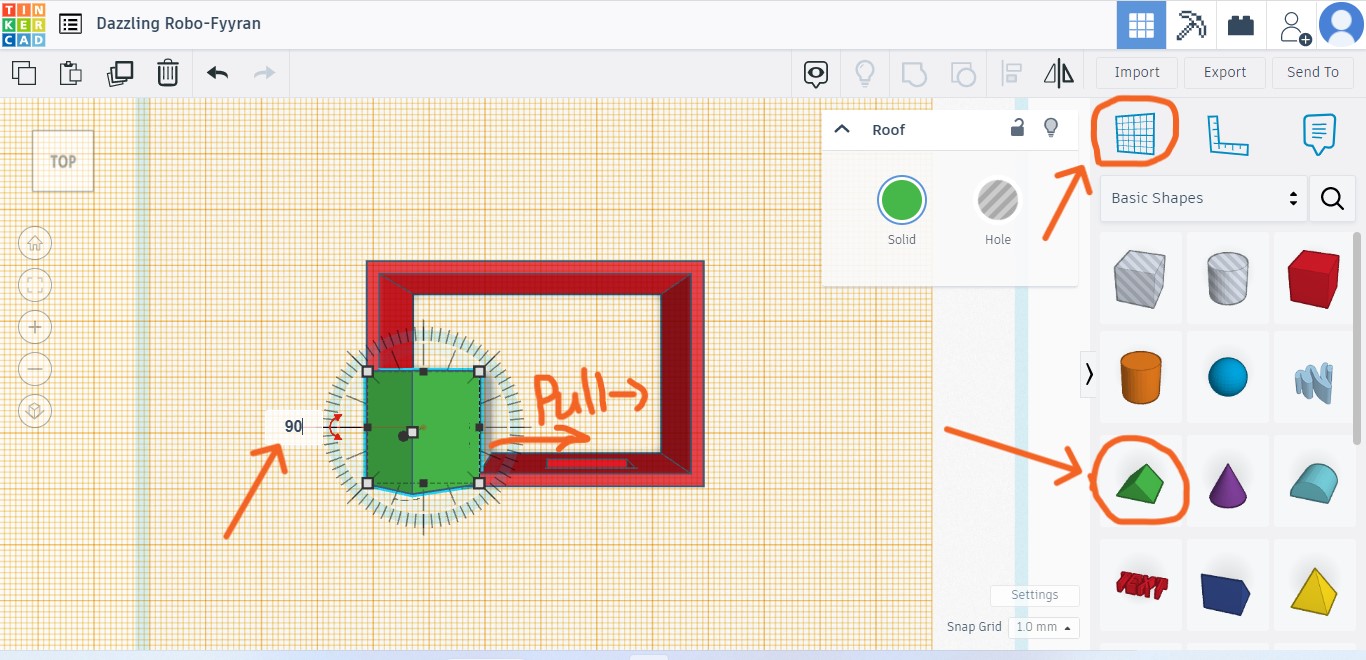Viewport: 1366px width, 660px height.
Task: Click the TOP view cube
Action: [63, 161]
